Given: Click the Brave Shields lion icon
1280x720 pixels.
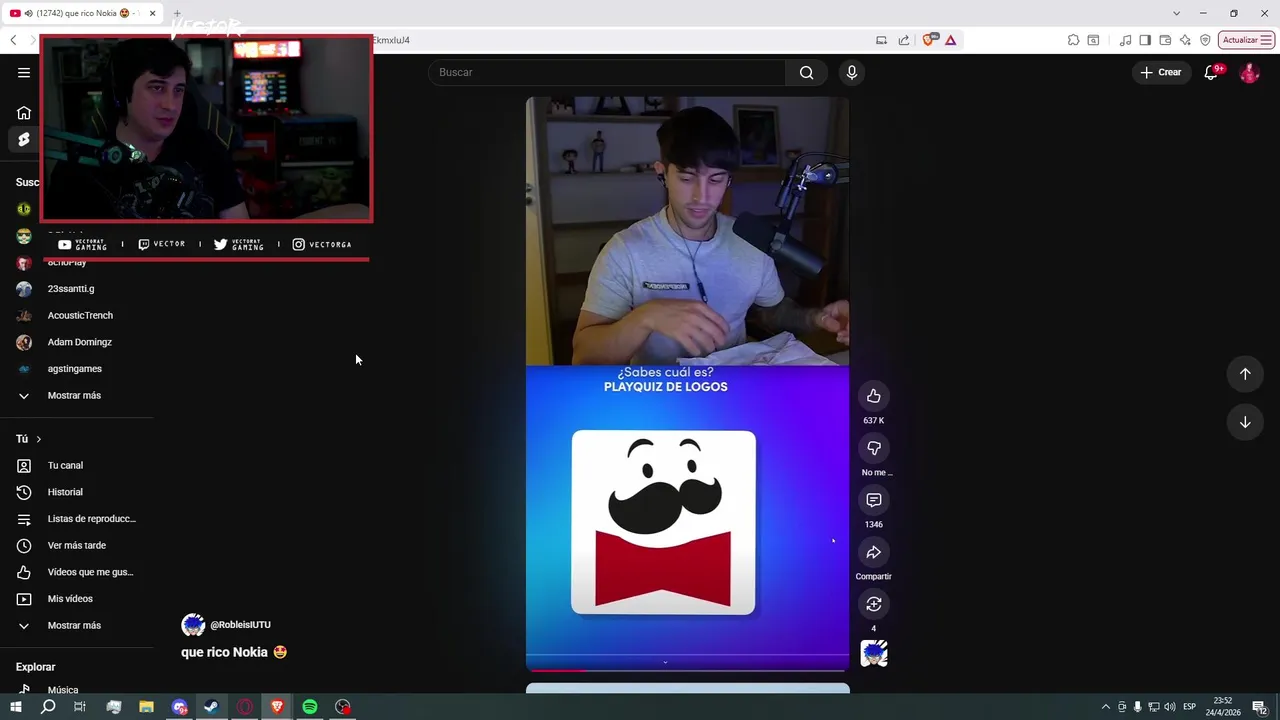Looking at the screenshot, I should click(929, 40).
